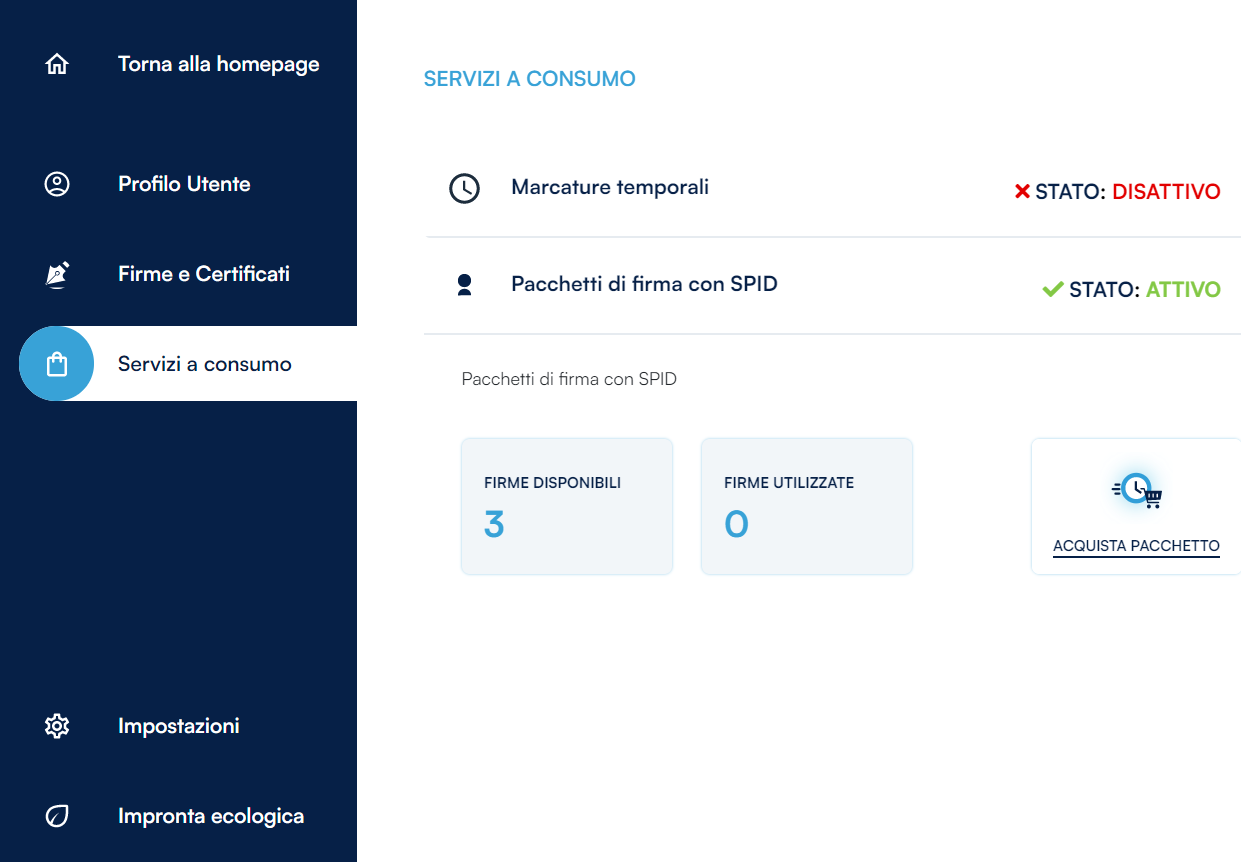The height and width of the screenshot is (862, 1241).
Task: Collapse the Pacchetti di firma con SPID row
Action: click(644, 284)
